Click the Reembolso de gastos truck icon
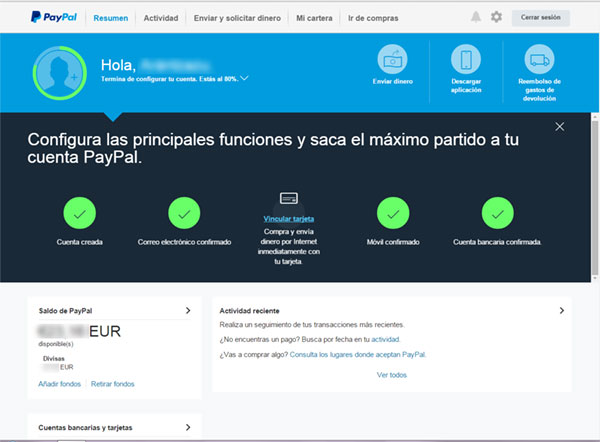This screenshot has height=442, width=600. tap(539, 59)
